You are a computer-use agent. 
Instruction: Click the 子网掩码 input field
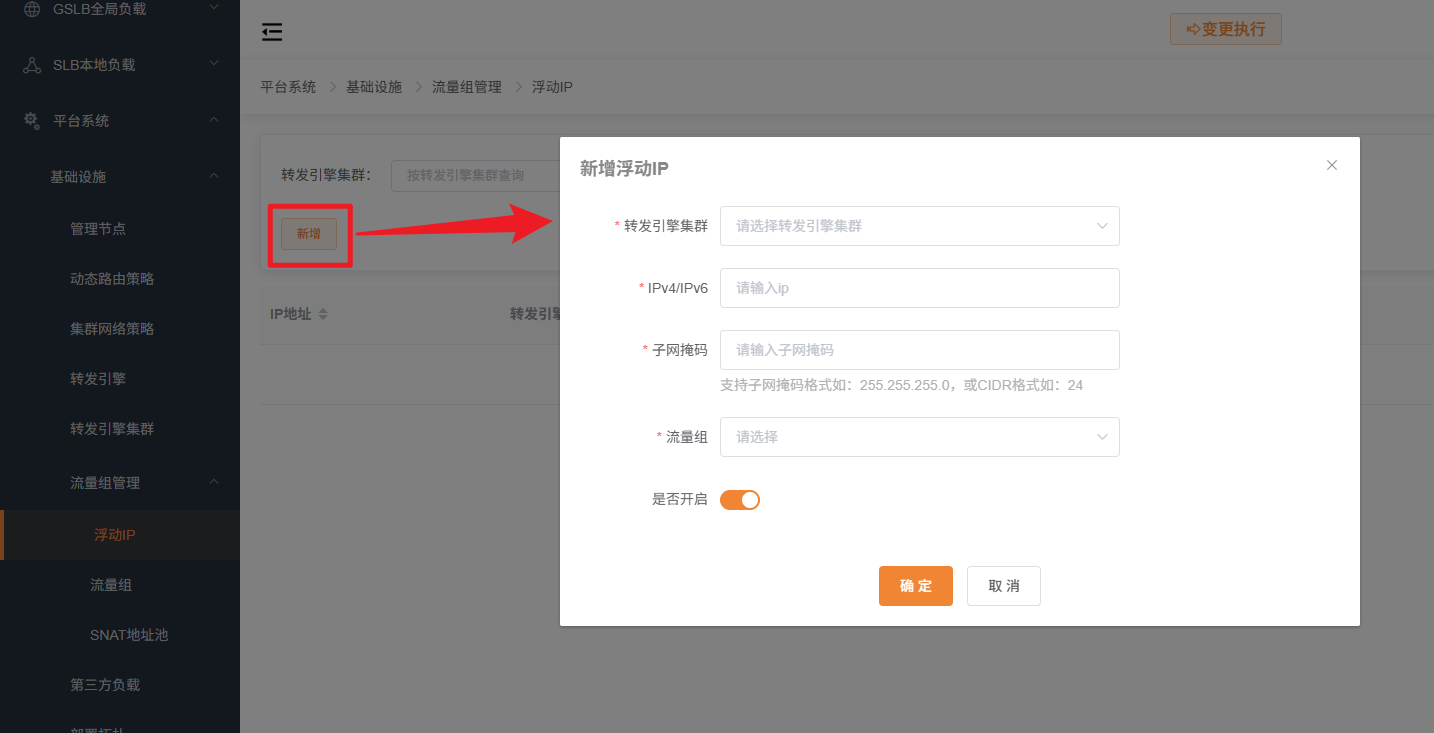pyautogui.click(x=919, y=350)
